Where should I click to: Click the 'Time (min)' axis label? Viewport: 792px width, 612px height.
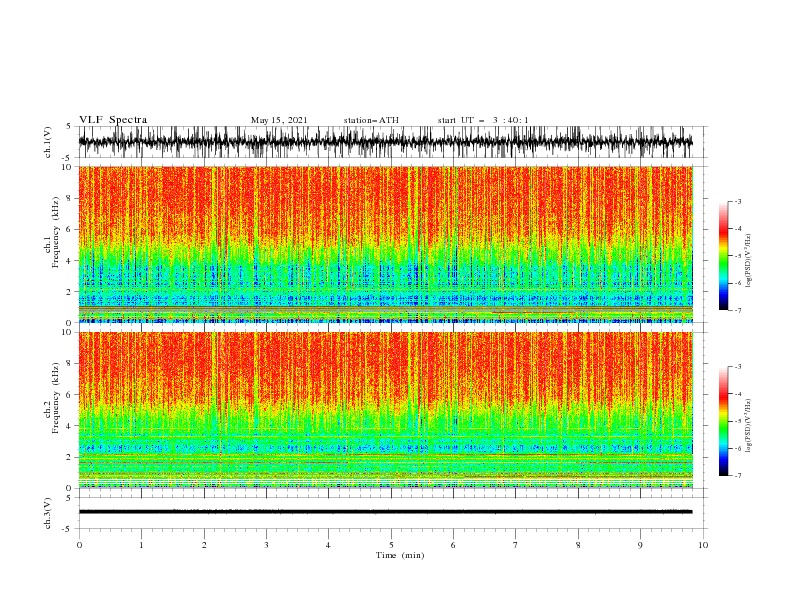pos(400,555)
